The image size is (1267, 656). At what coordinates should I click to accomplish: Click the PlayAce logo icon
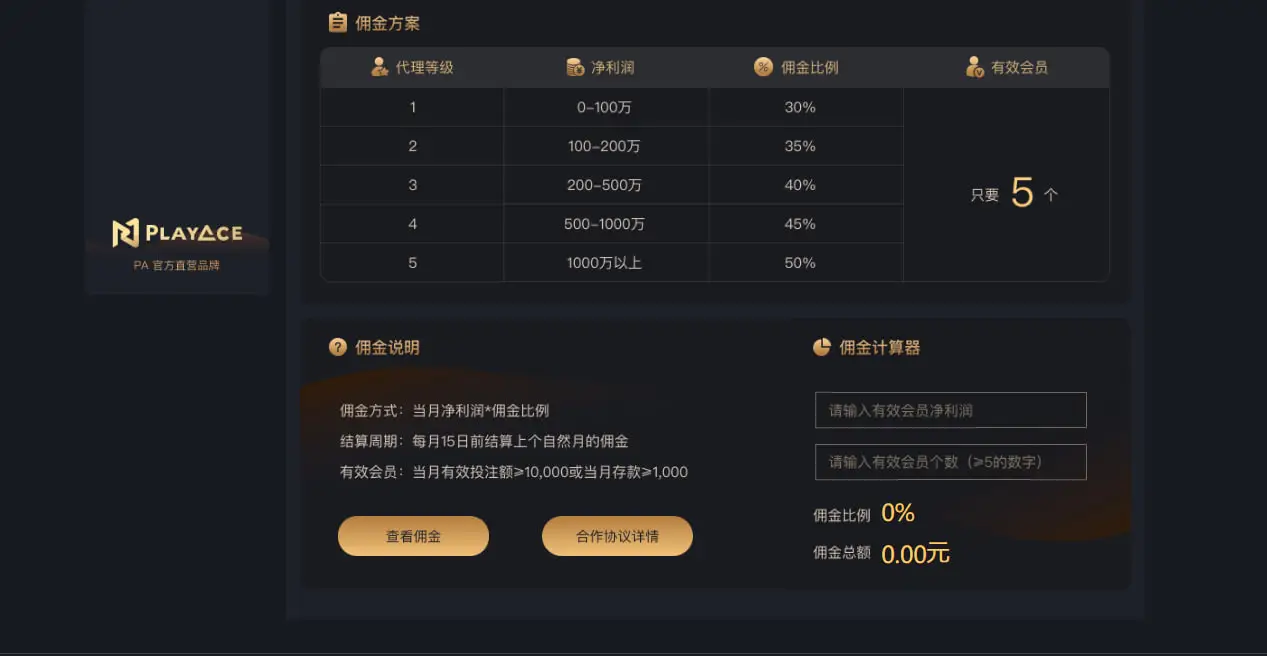[x=126, y=233]
